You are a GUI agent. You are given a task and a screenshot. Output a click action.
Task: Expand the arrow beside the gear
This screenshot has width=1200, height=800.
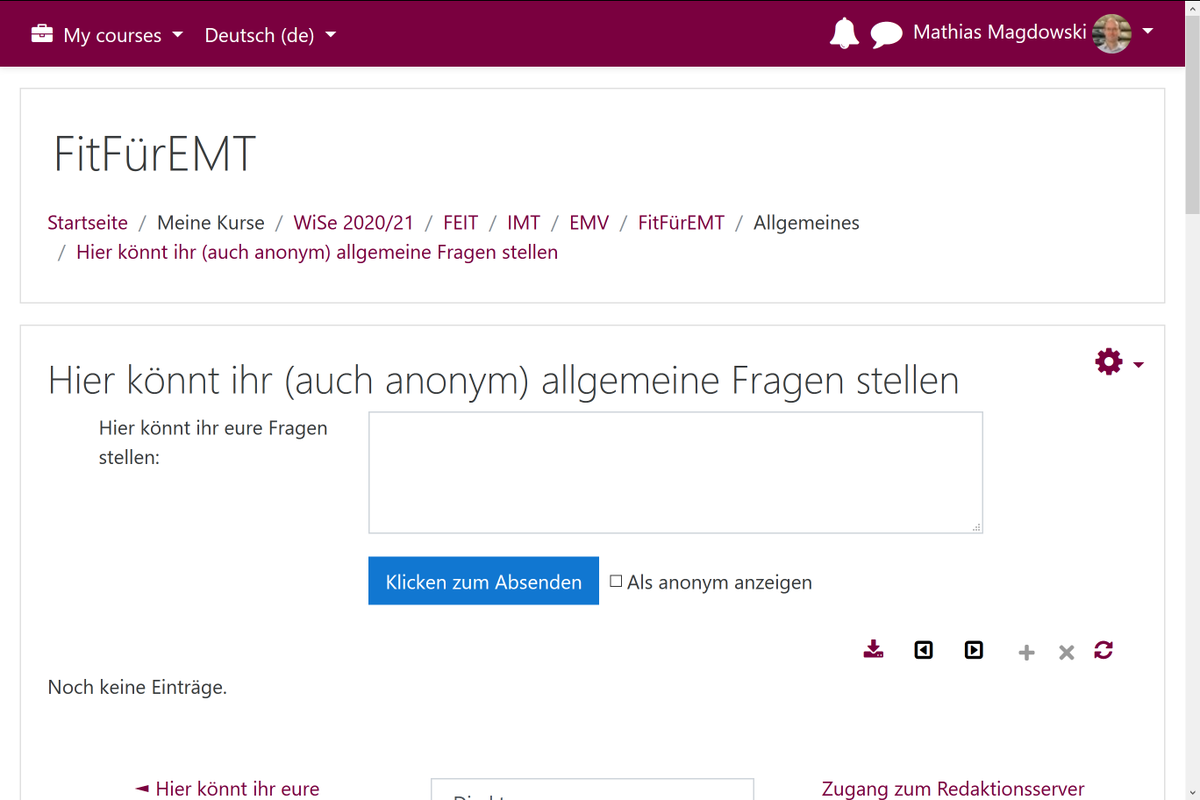pos(1139,365)
